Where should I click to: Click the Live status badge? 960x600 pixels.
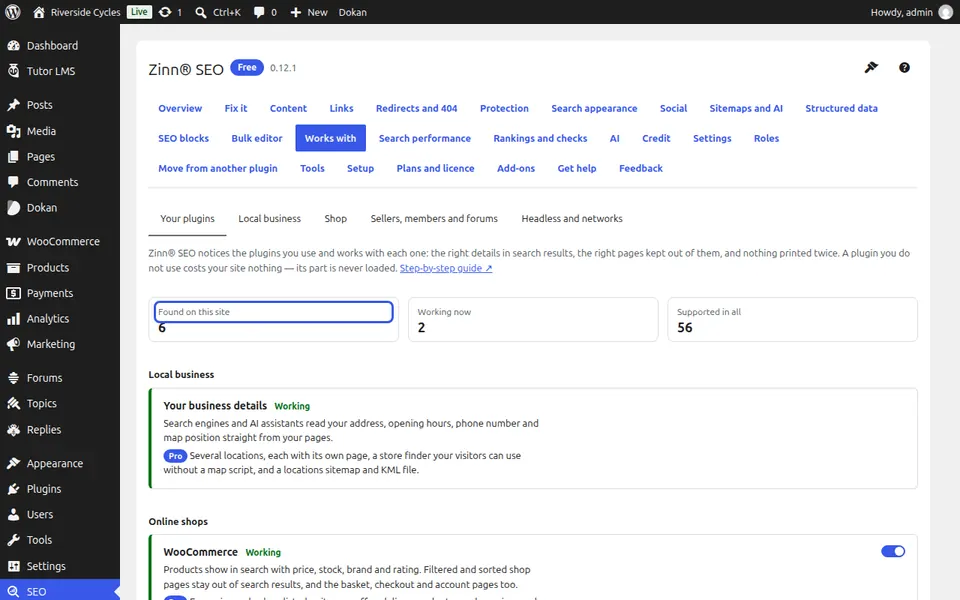(x=139, y=12)
